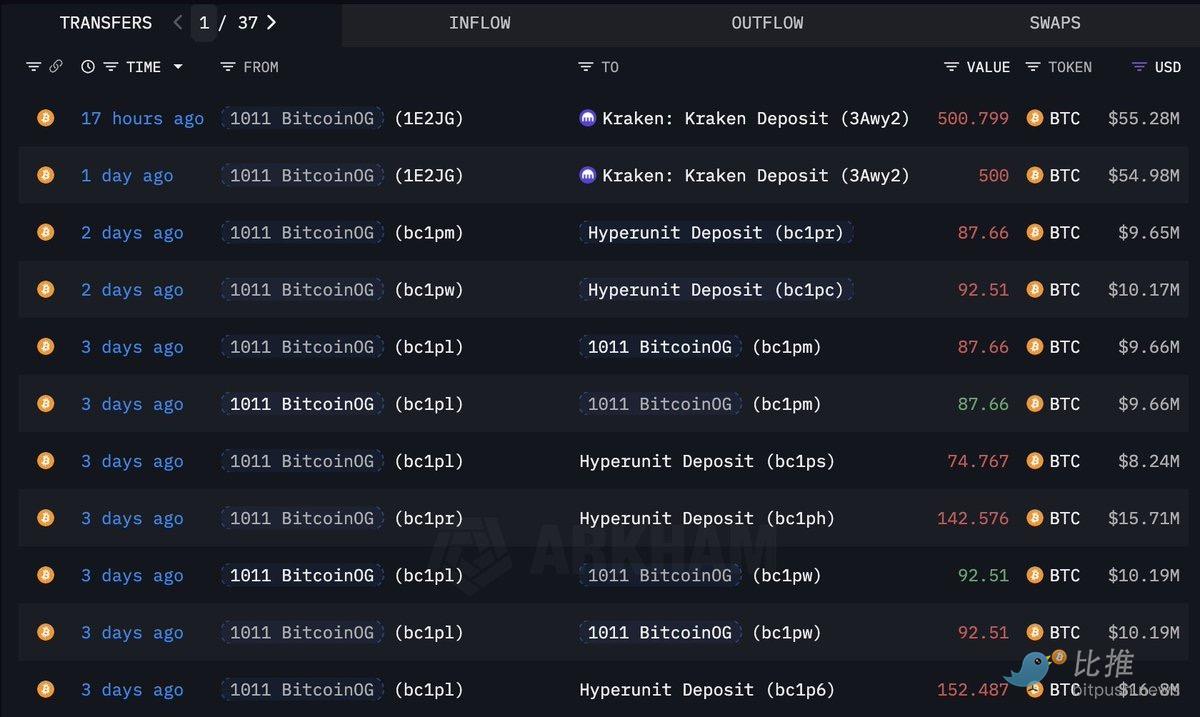Expand the TIME sort dropdown arrow

(x=178, y=67)
